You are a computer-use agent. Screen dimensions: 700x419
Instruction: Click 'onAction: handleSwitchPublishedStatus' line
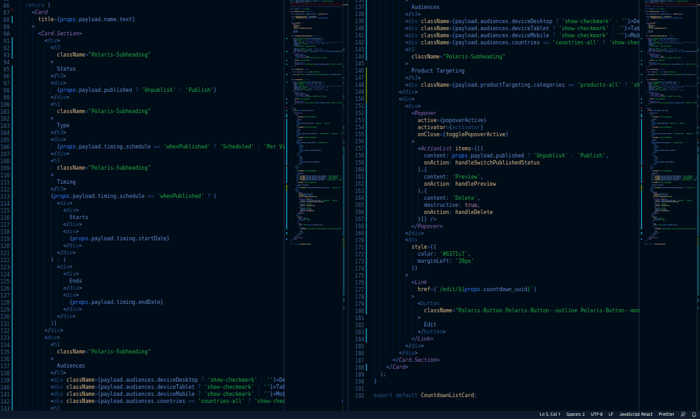click(x=482, y=163)
